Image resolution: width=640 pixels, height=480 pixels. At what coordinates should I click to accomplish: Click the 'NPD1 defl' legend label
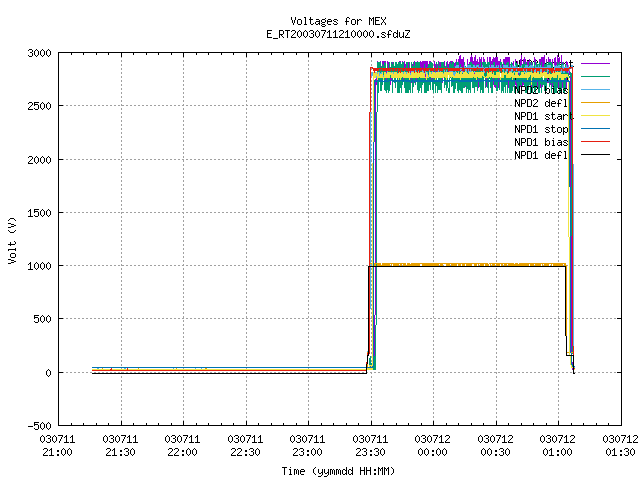pos(541,155)
